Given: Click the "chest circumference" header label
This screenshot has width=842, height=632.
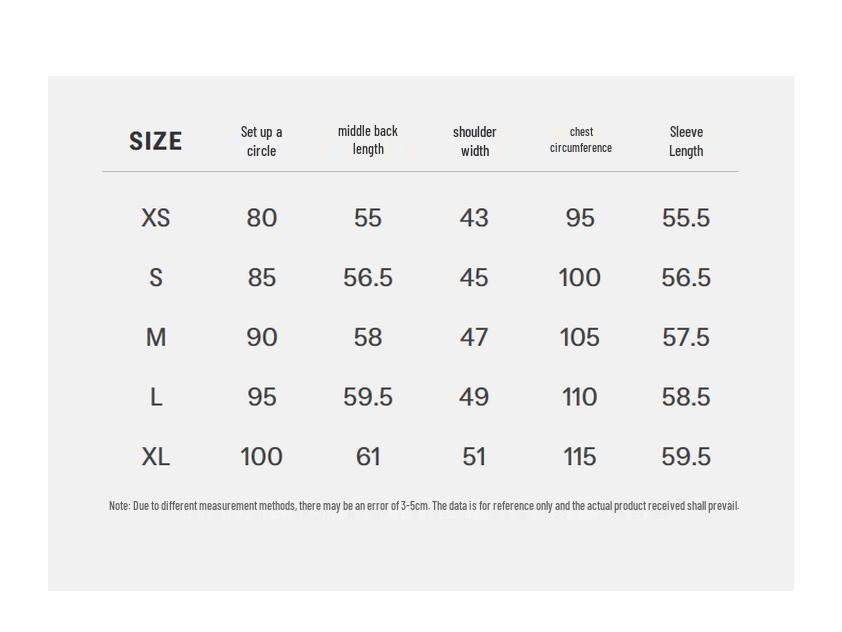Looking at the screenshot, I should (x=581, y=140).
